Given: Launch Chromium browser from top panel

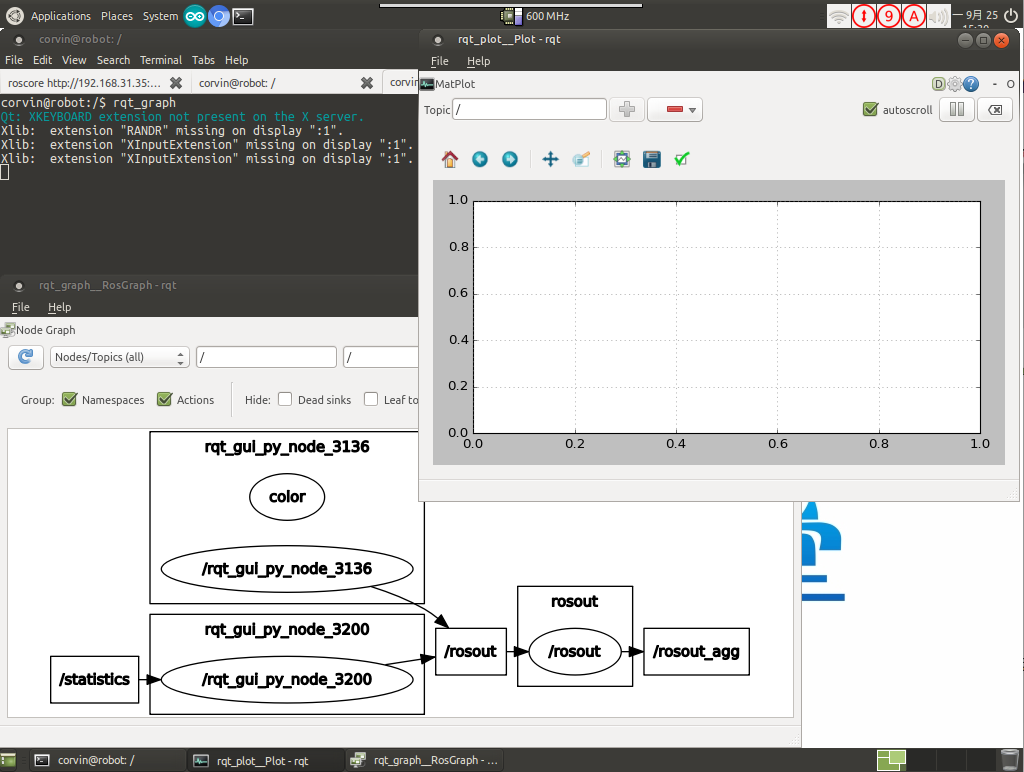Looking at the screenshot, I should (219, 16).
